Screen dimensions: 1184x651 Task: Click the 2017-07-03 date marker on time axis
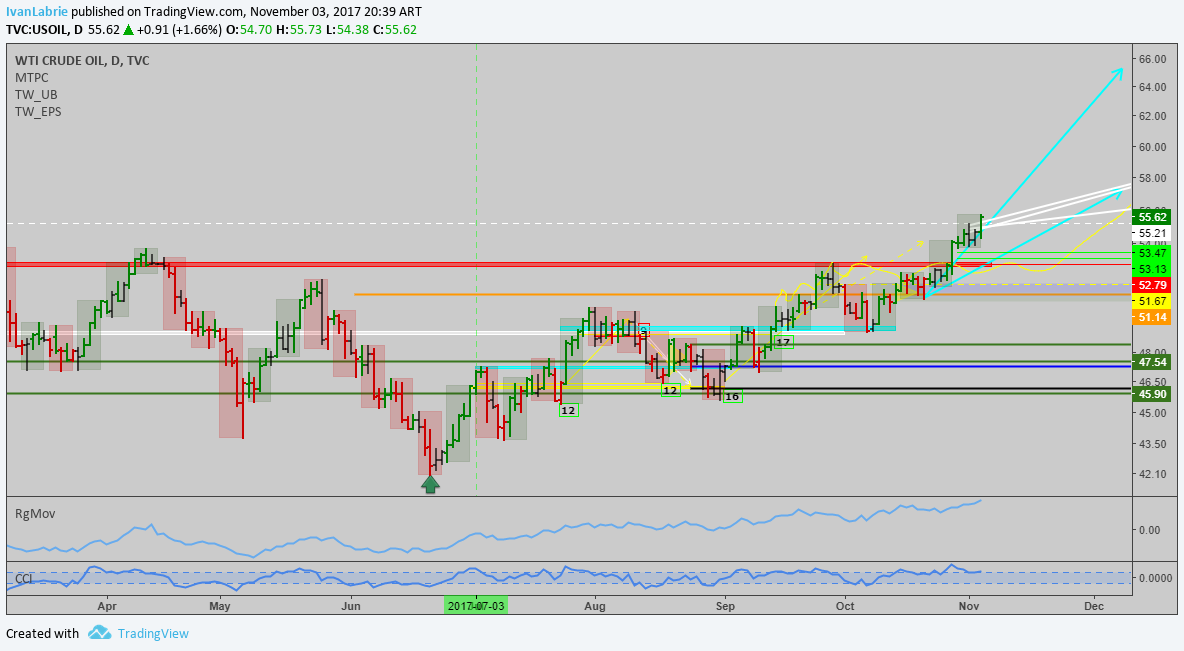[x=476, y=606]
